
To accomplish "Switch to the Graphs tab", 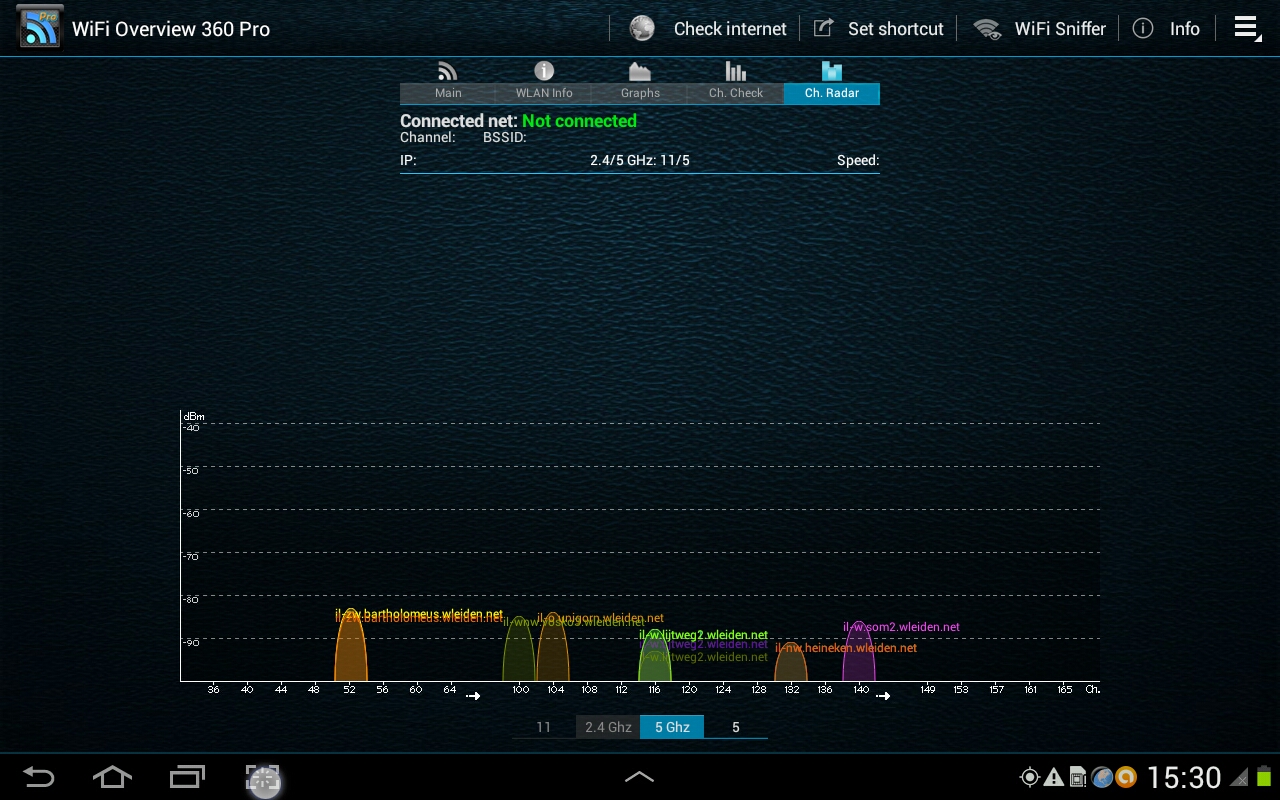I will [x=640, y=82].
